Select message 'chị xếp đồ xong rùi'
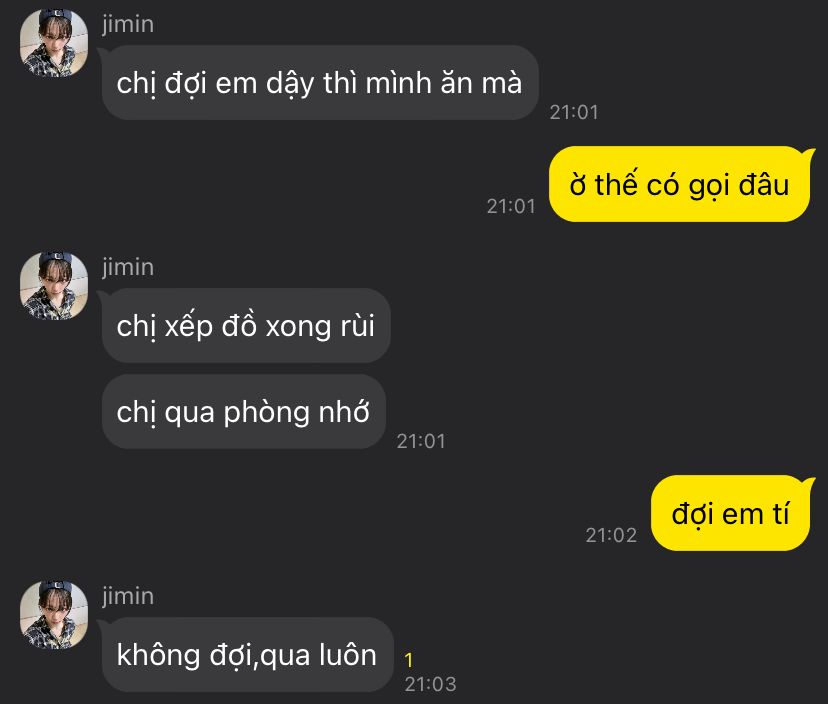 pos(246,325)
